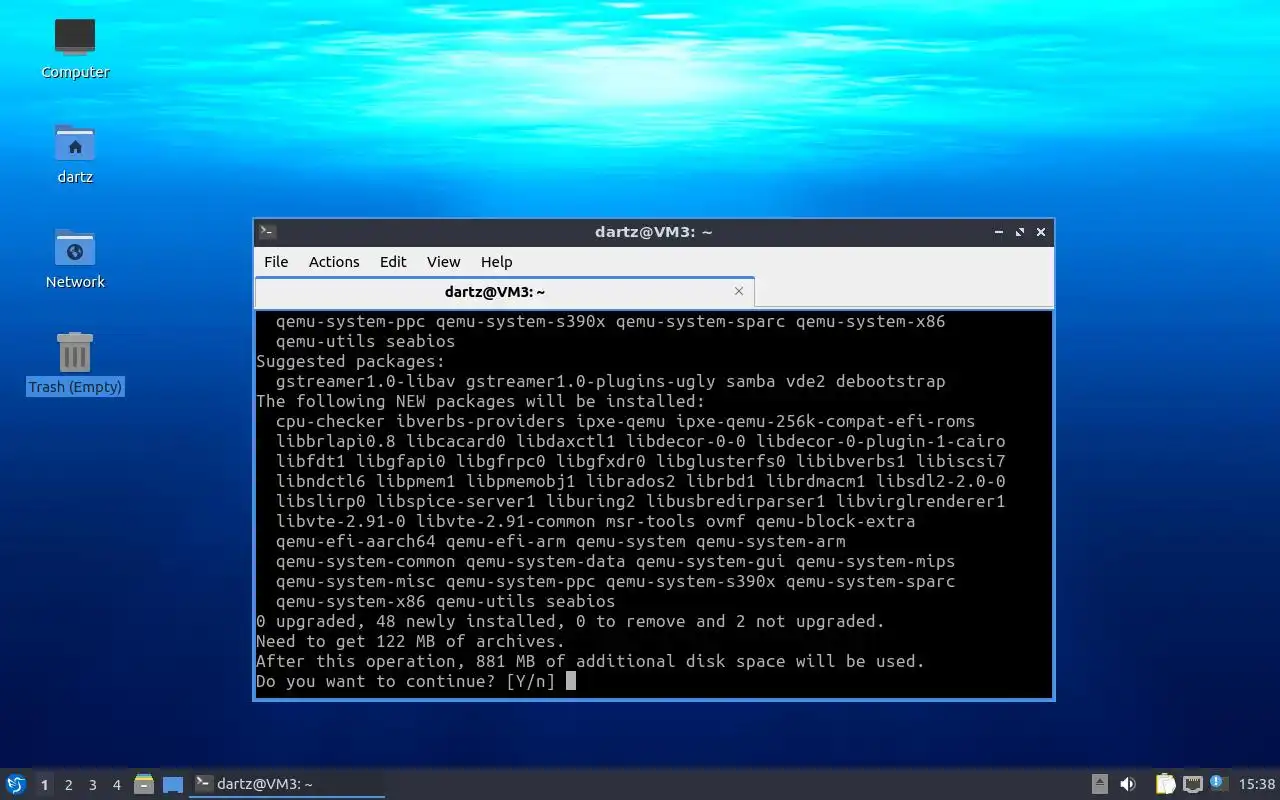Close the dartz@VM3 terminal tab
The height and width of the screenshot is (800, 1280).
(x=739, y=291)
